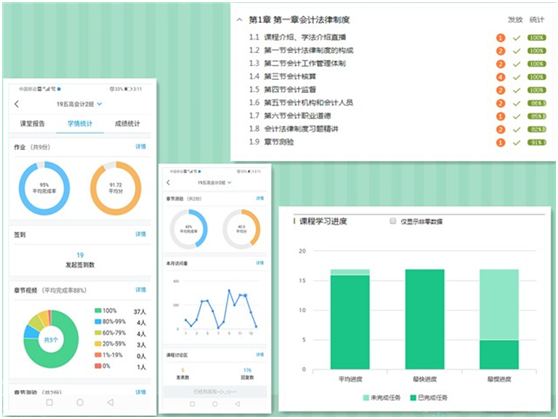Tap back arrow on the middle phone screen
The image size is (558, 419).
point(168,183)
